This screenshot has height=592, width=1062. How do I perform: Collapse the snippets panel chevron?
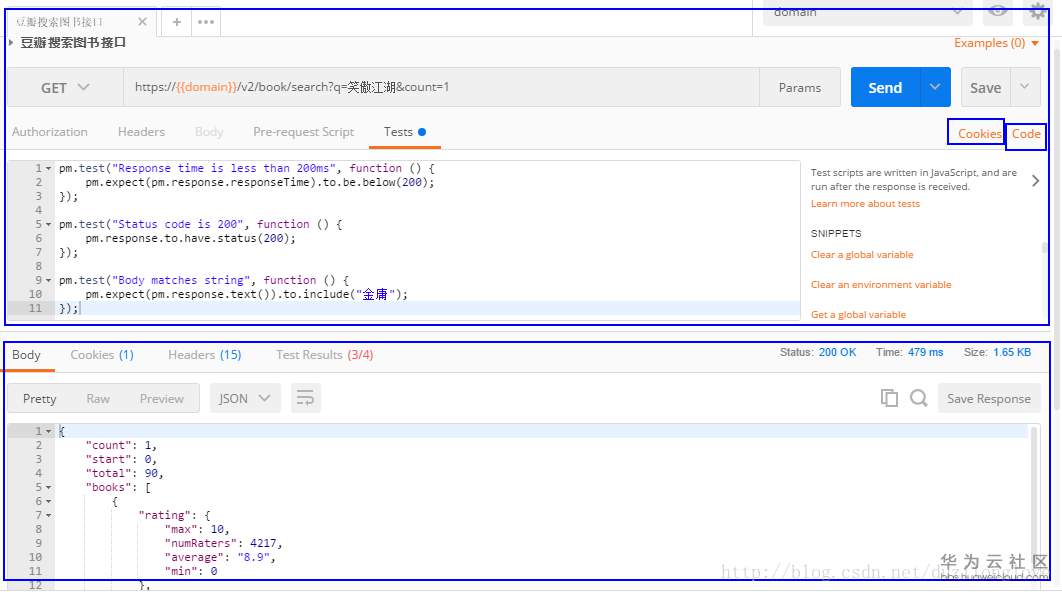1035,181
